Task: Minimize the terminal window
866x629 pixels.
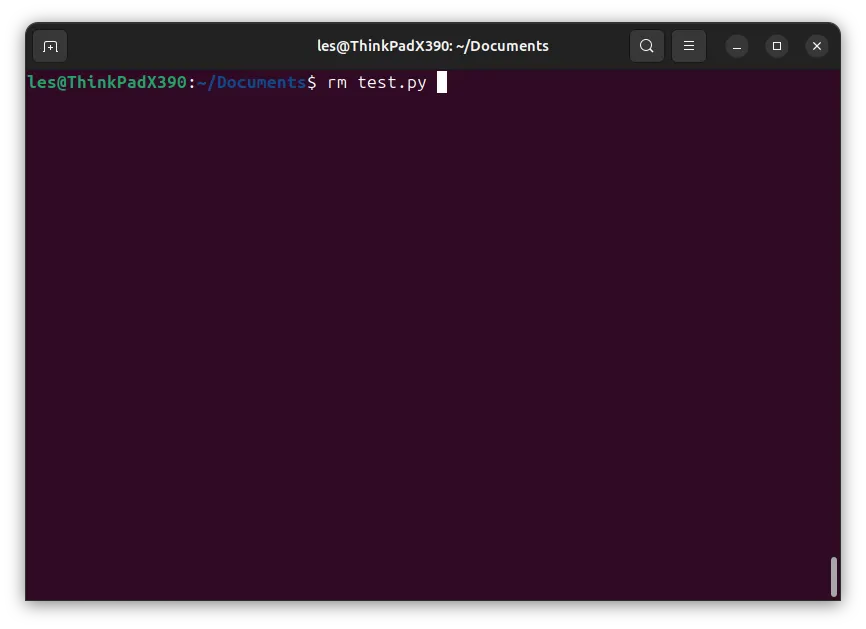Action: pyautogui.click(x=737, y=46)
